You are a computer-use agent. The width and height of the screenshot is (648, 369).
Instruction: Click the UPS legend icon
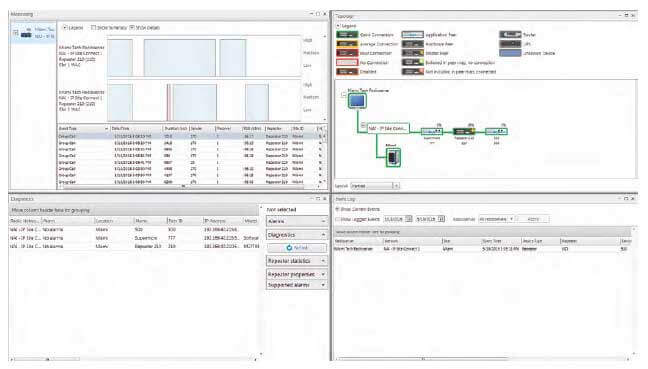click(x=510, y=44)
